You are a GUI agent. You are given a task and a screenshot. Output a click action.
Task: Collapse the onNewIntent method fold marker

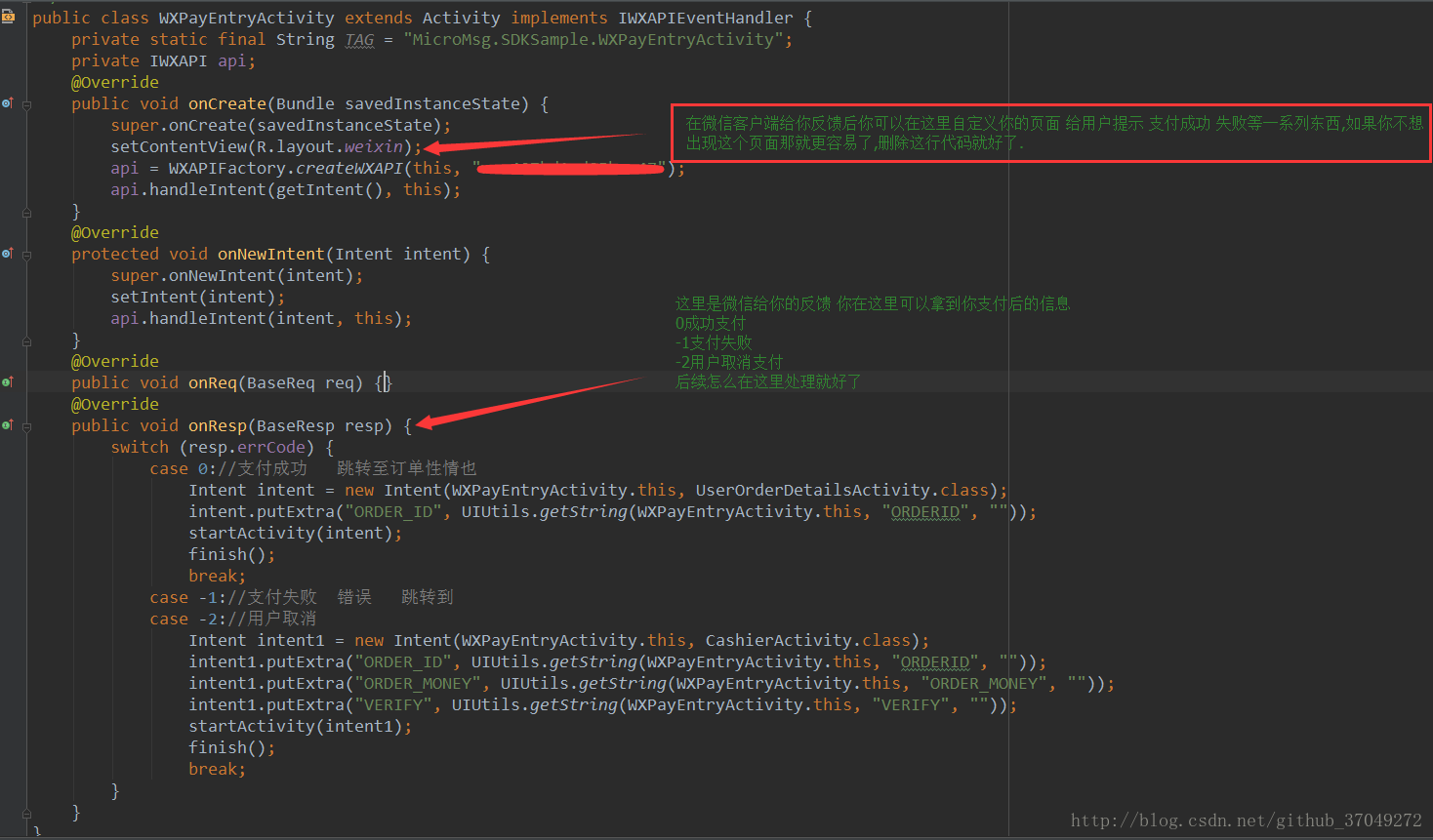27,255
